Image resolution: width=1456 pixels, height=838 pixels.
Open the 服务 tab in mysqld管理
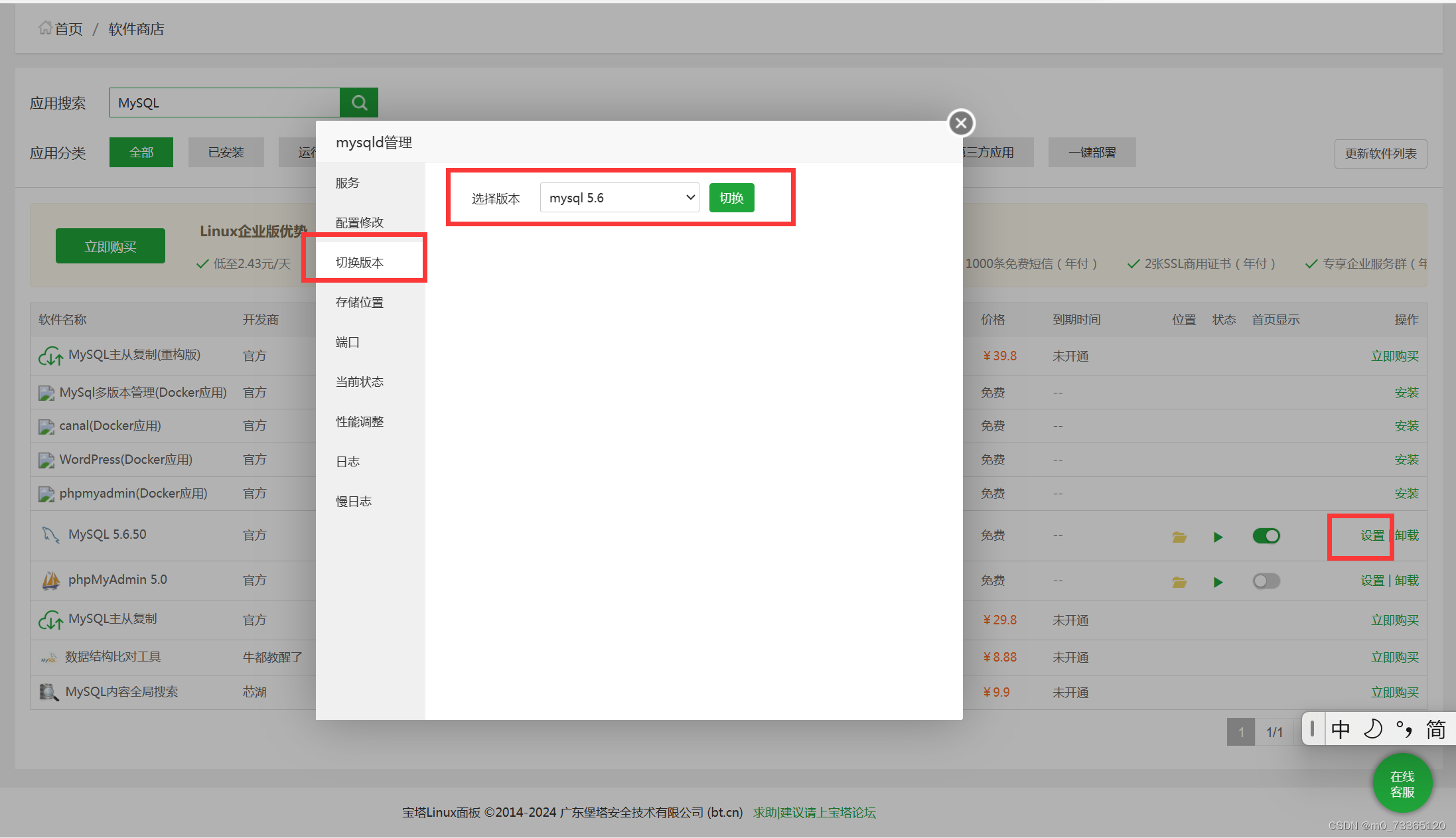(x=370, y=182)
